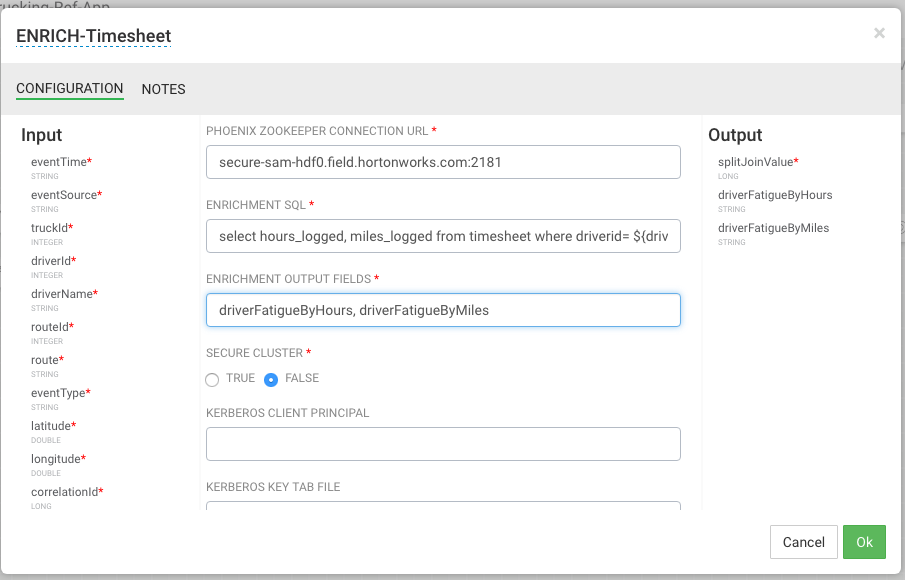
Task: Select the driverId input field entry
Action: (51, 261)
